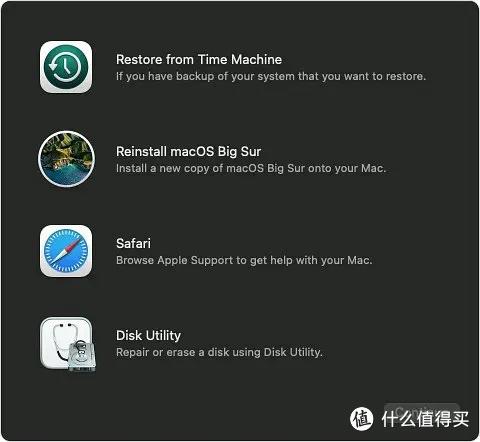The image size is (480, 442).
Task: Open Safari via its compass icon
Action: tap(66, 251)
